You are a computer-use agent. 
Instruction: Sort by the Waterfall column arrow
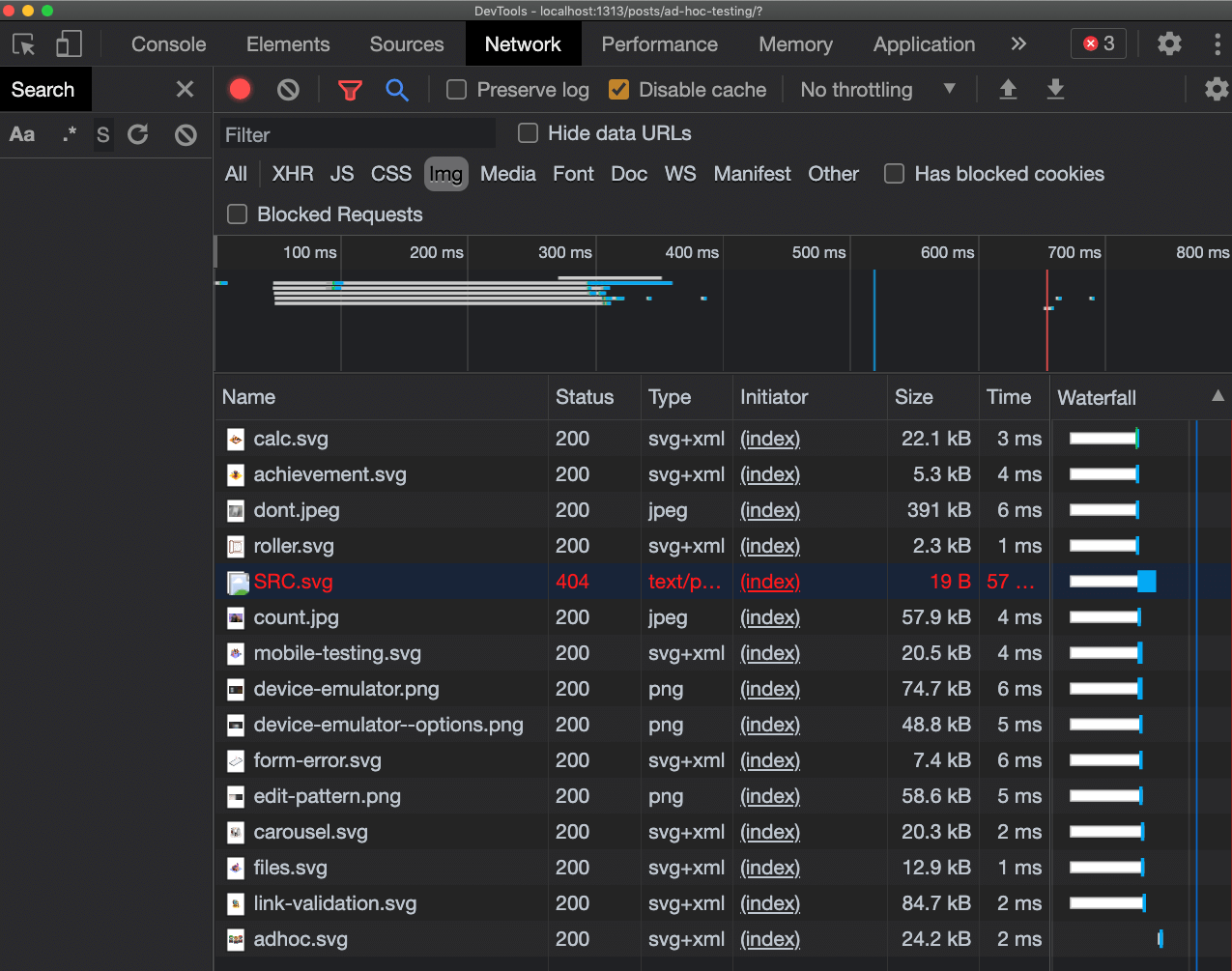(1218, 396)
